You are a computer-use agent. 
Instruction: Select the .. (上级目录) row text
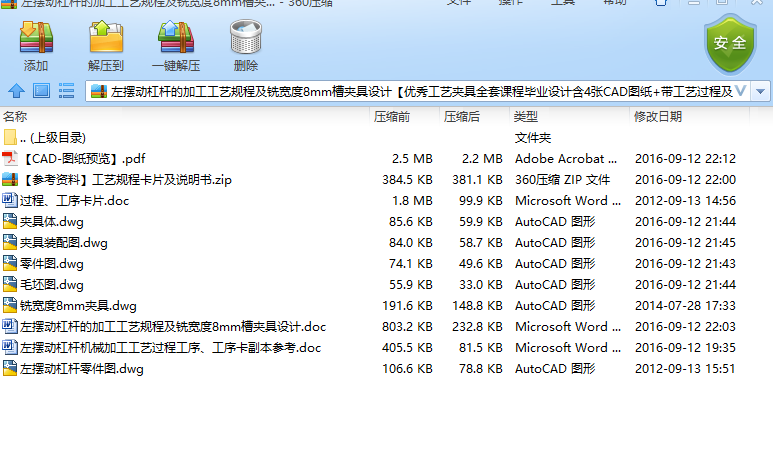coord(53,138)
